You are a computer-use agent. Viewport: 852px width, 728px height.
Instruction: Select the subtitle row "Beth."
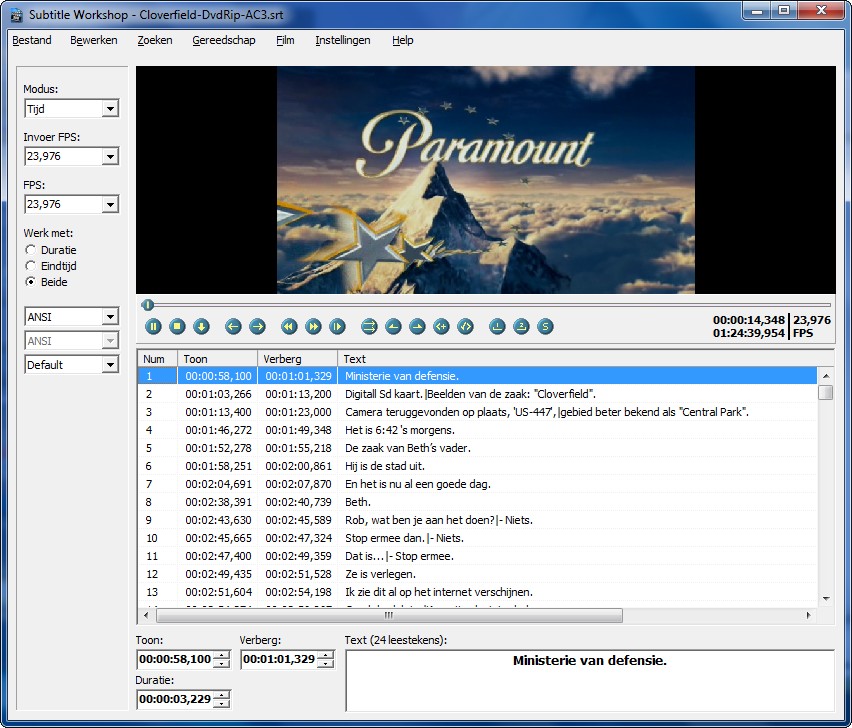tap(478, 502)
